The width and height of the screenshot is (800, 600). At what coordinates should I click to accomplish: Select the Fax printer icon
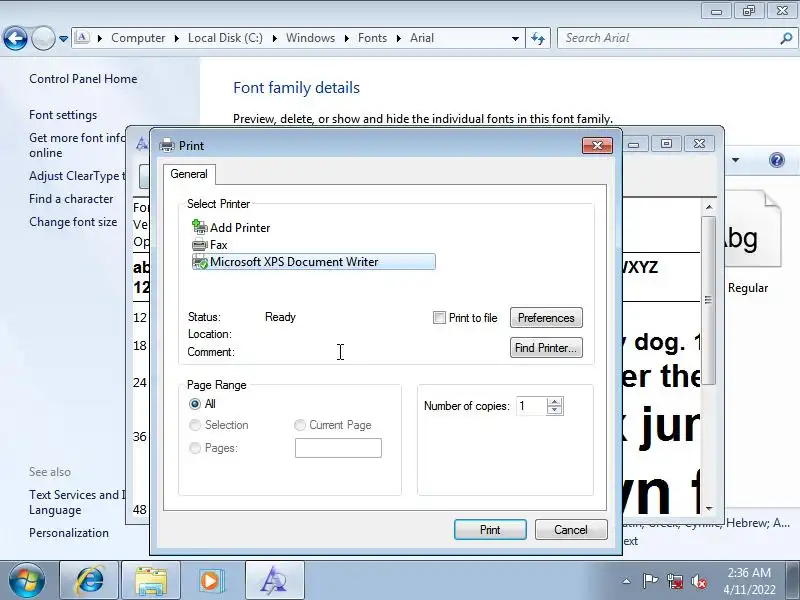tap(199, 245)
